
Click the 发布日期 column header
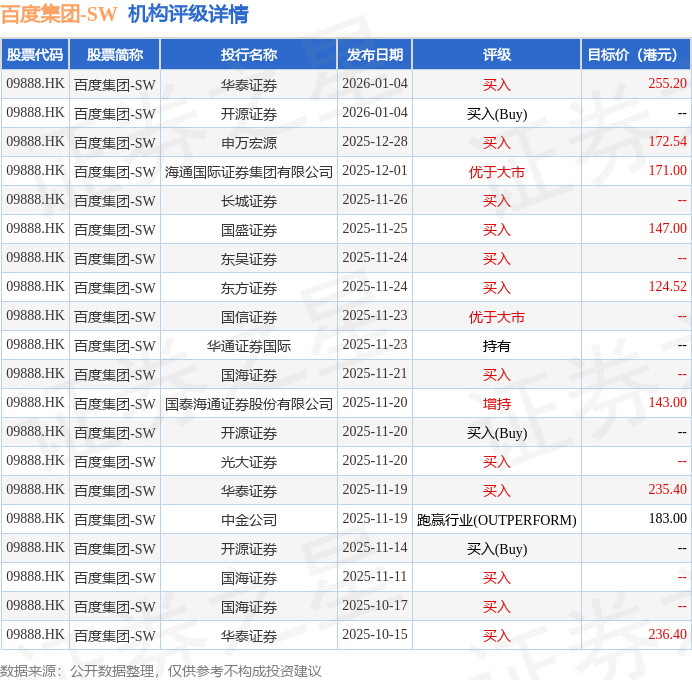pos(375,55)
